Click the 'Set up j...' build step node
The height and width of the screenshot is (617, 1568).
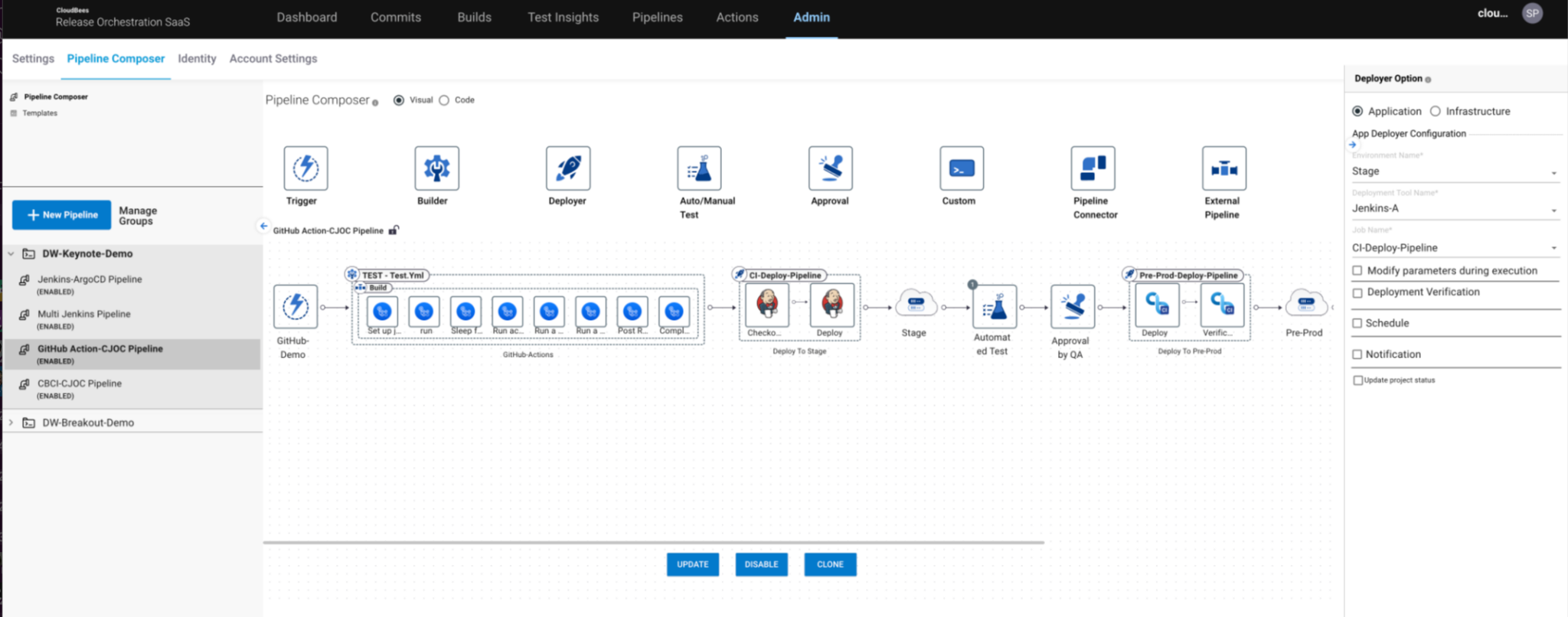pyautogui.click(x=383, y=312)
